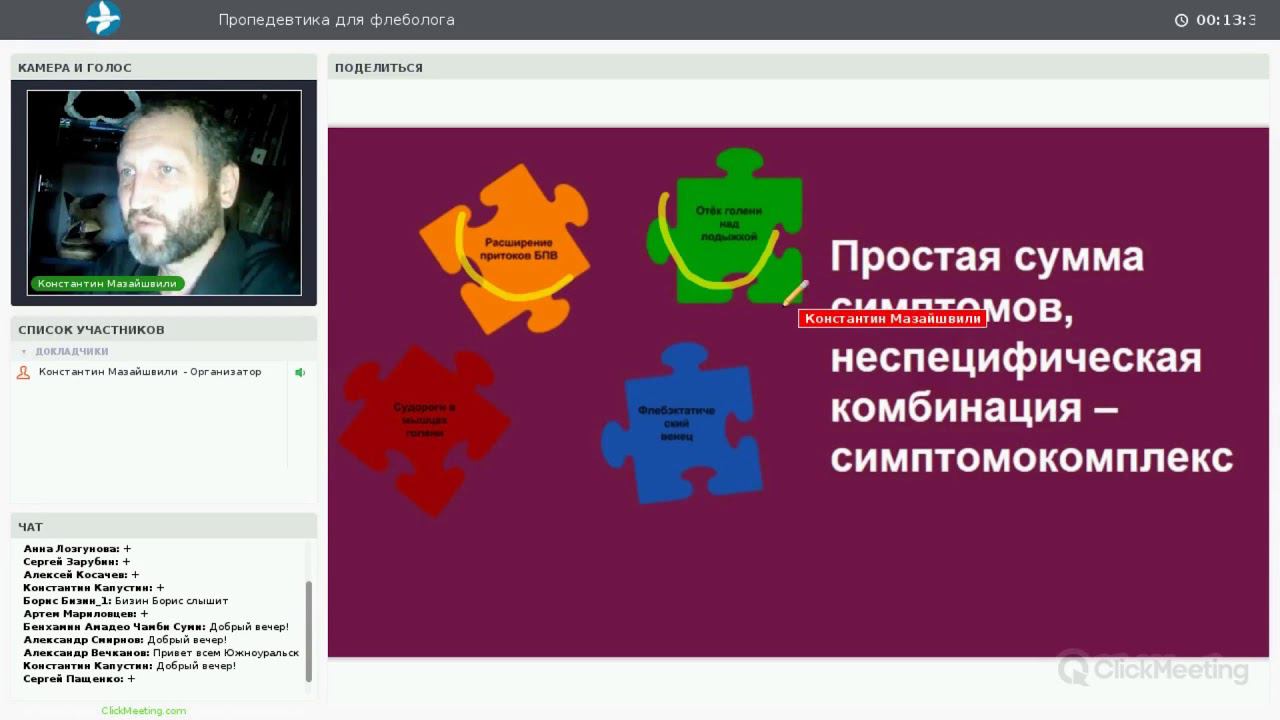The image size is (1280, 720).
Task: Mute the speaker icon for Константин Мазайшвили
Action: [x=300, y=372]
